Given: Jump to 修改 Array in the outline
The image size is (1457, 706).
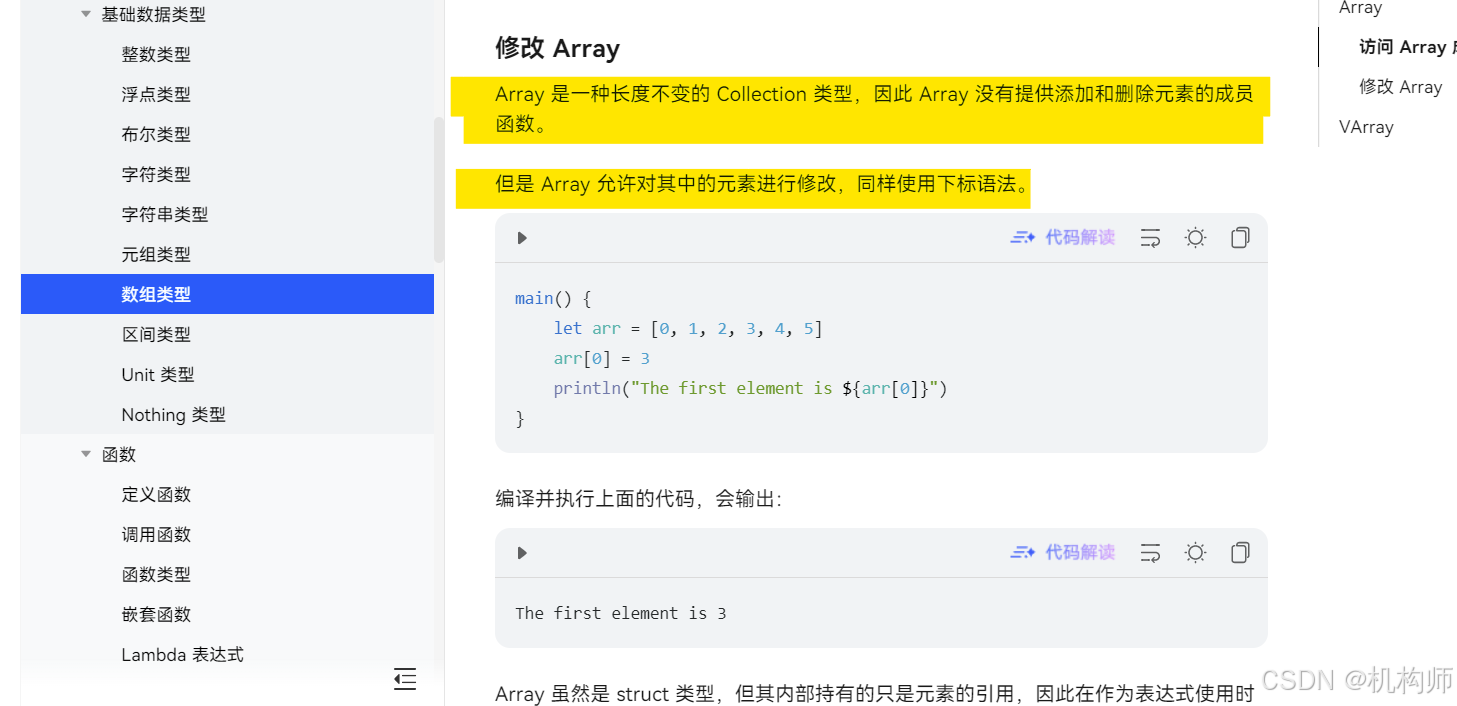Looking at the screenshot, I should (1400, 86).
